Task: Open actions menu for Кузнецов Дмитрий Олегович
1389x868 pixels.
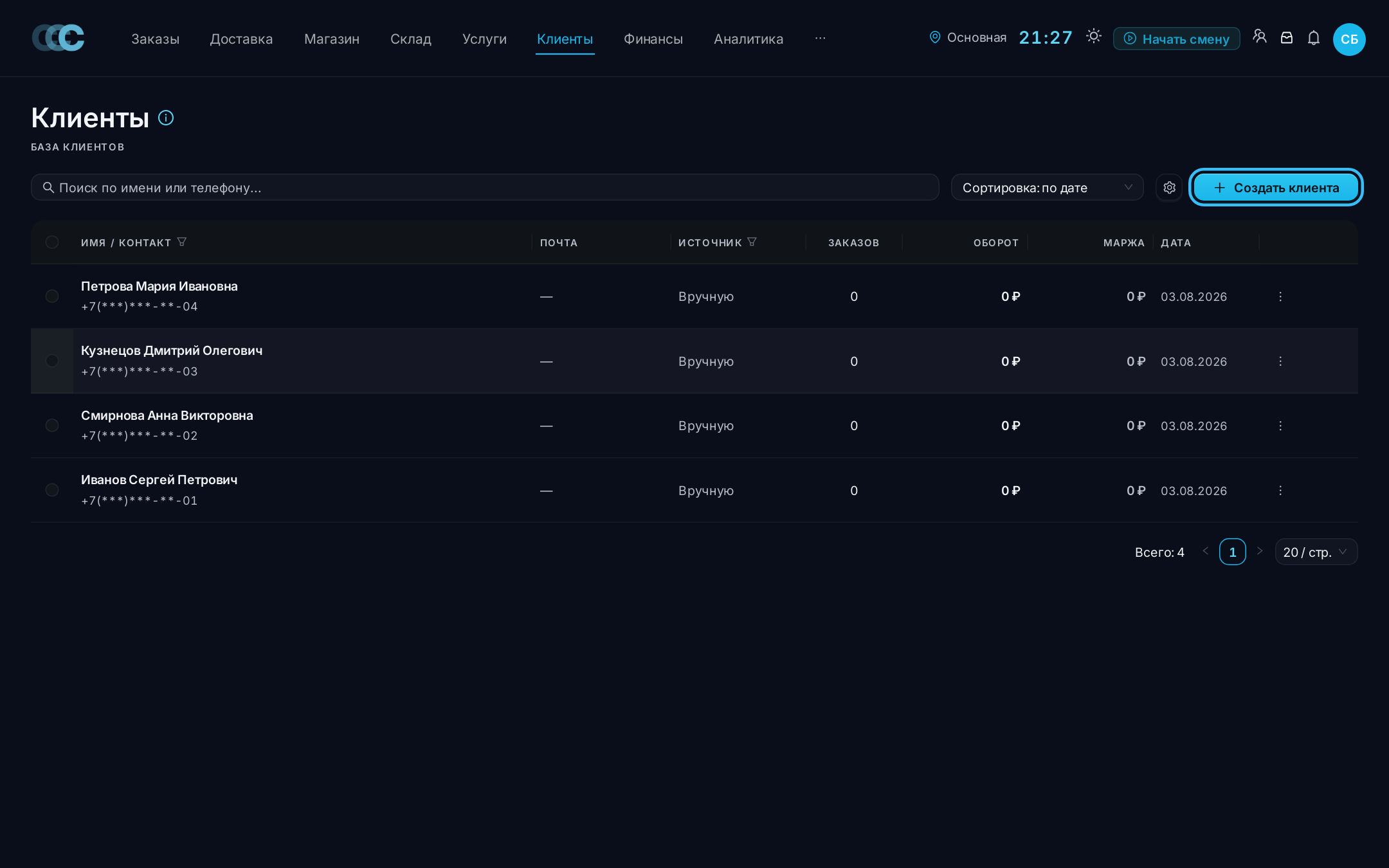Action: 1280,361
